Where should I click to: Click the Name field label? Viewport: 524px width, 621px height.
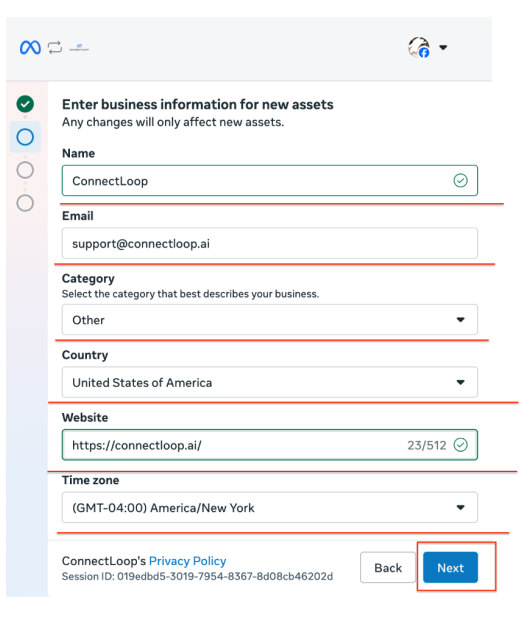coord(78,153)
